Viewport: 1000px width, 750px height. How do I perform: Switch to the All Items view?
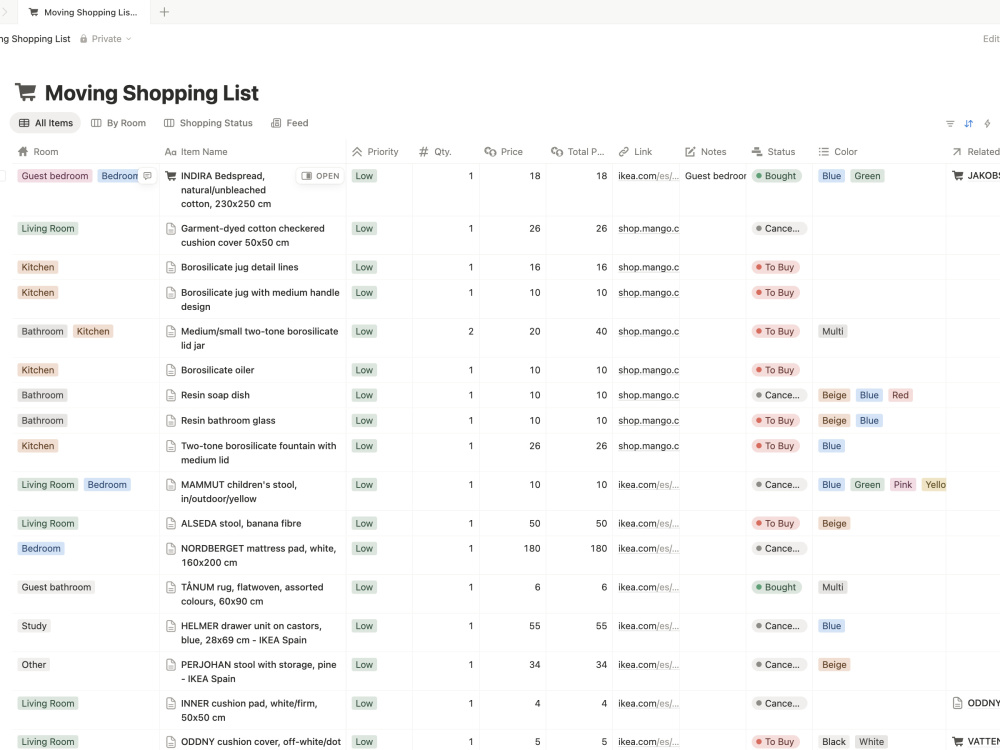45,123
